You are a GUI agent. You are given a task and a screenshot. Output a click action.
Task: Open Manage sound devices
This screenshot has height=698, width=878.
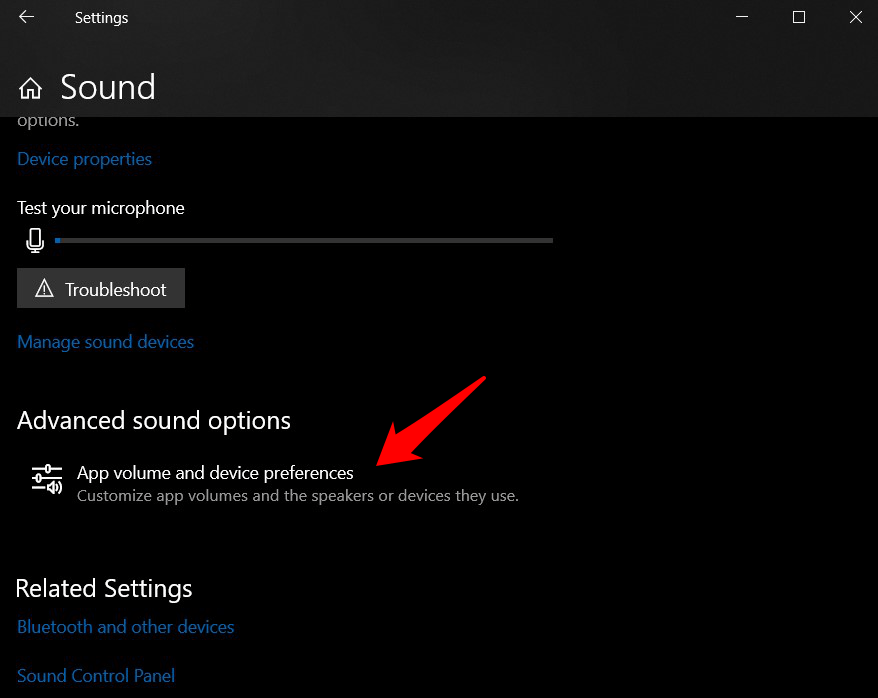106,342
